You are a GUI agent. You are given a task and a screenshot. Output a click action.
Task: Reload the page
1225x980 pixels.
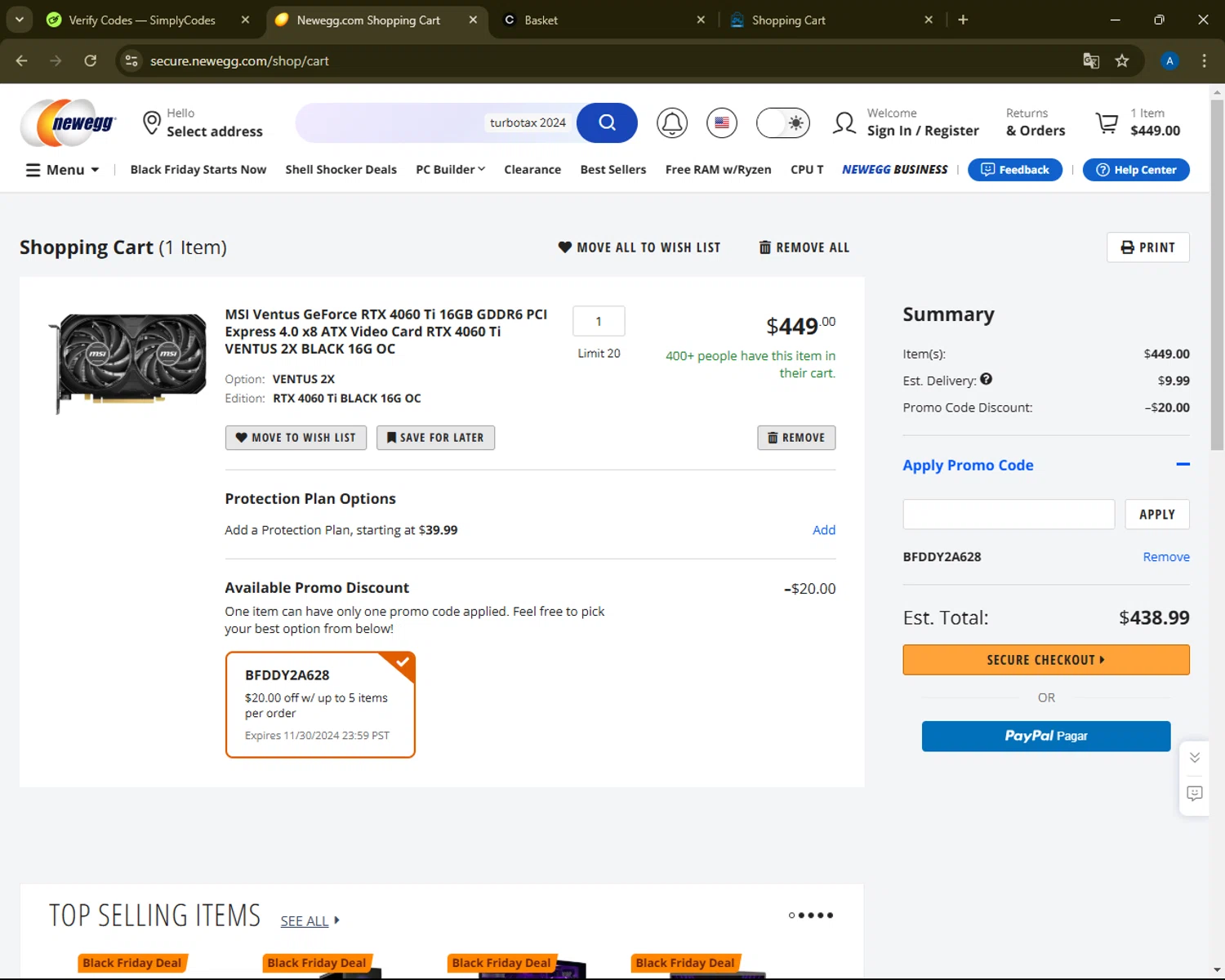pyautogui.click(x=91, y=60)
